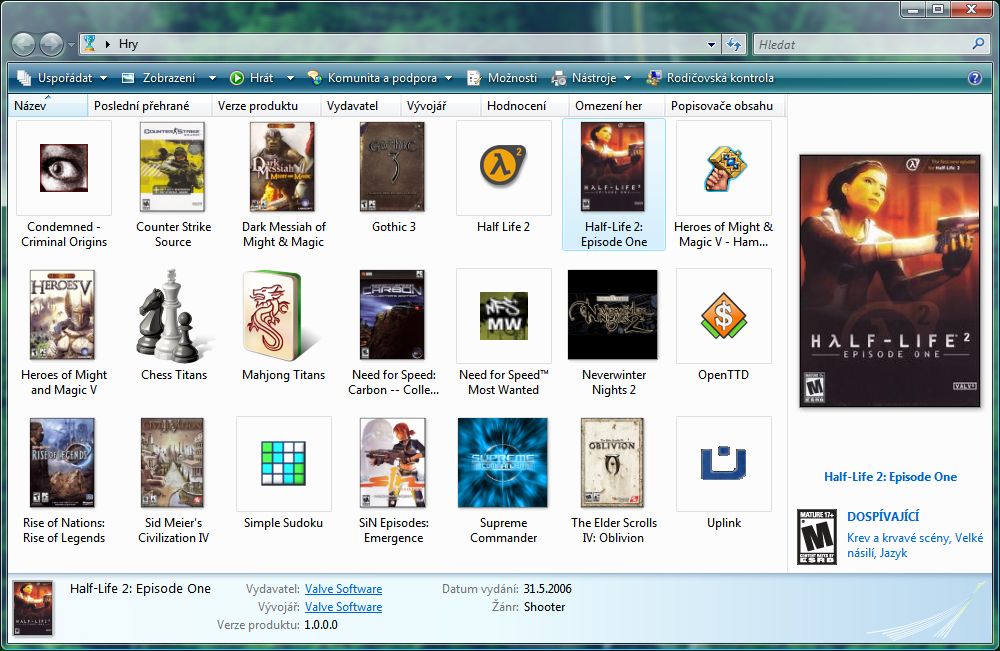
Task: Select Rise of Nations: Rise of Legends icon
Action: pos(62,463)
